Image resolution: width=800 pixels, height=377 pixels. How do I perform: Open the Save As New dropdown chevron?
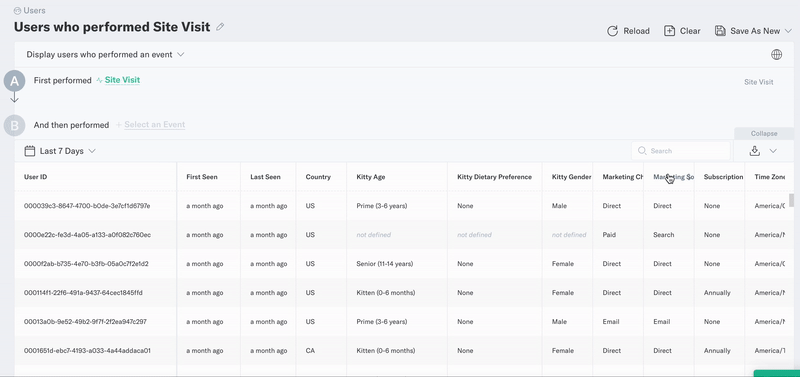pyautogui.click(x=788, y=31)
